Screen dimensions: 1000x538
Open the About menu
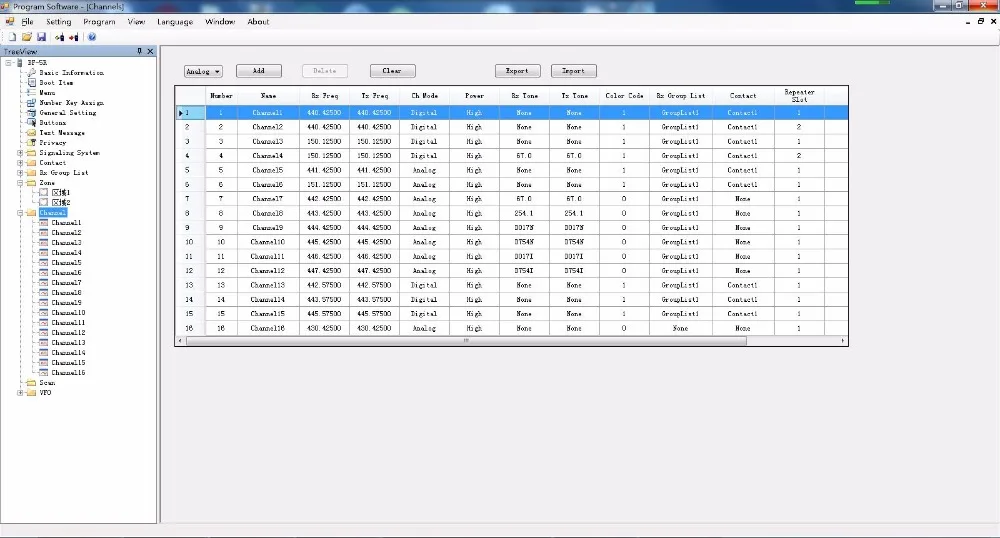click(x=258, y=22)
